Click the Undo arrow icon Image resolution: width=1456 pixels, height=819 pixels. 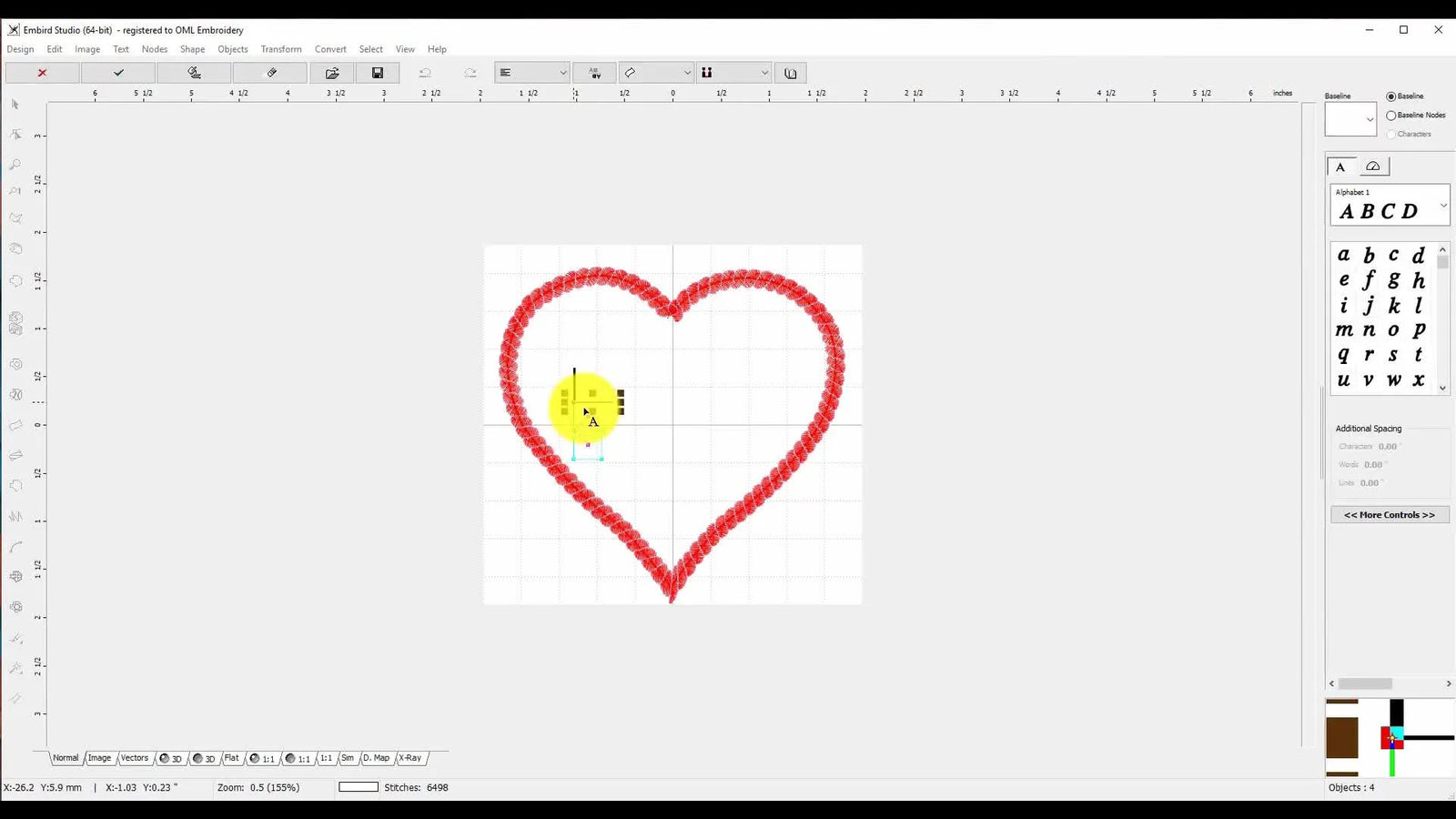tap(425, 72)
